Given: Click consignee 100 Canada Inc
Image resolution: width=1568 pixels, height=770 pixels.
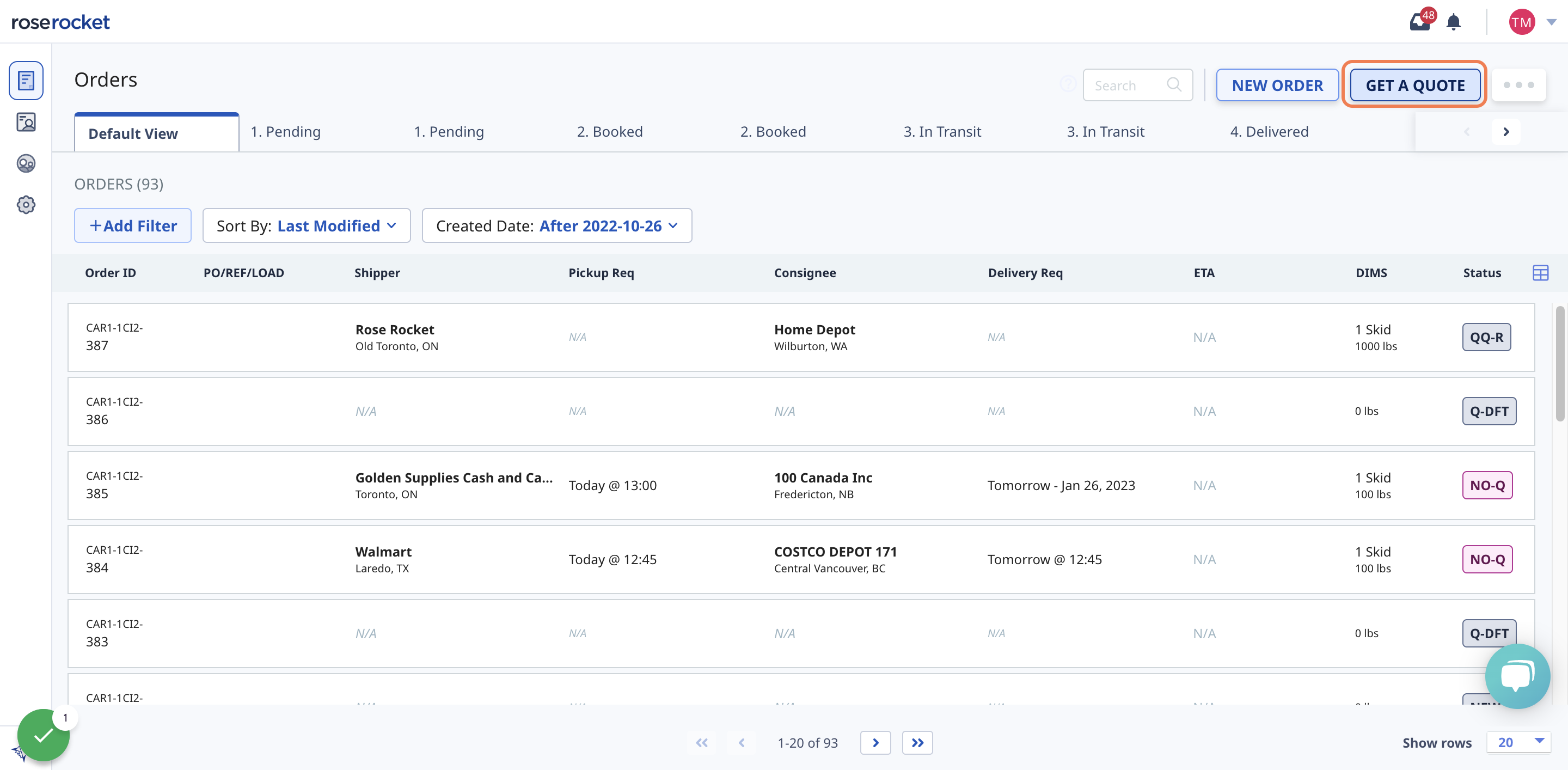Looking at the screenshot, I should coord(823,478).
